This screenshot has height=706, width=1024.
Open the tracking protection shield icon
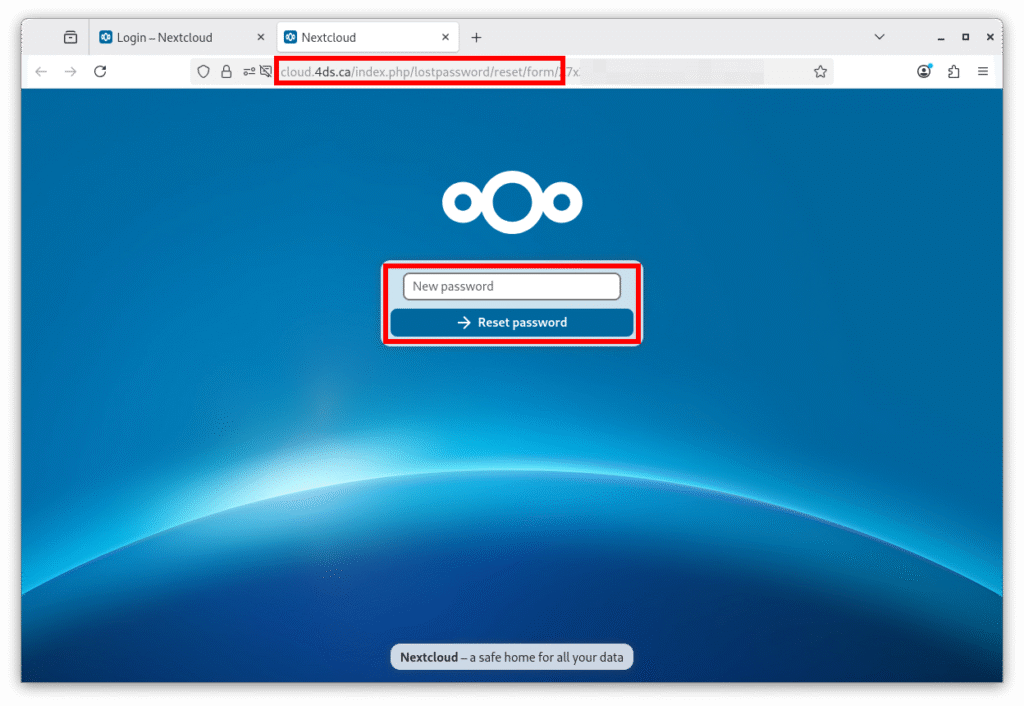point(203,72)
